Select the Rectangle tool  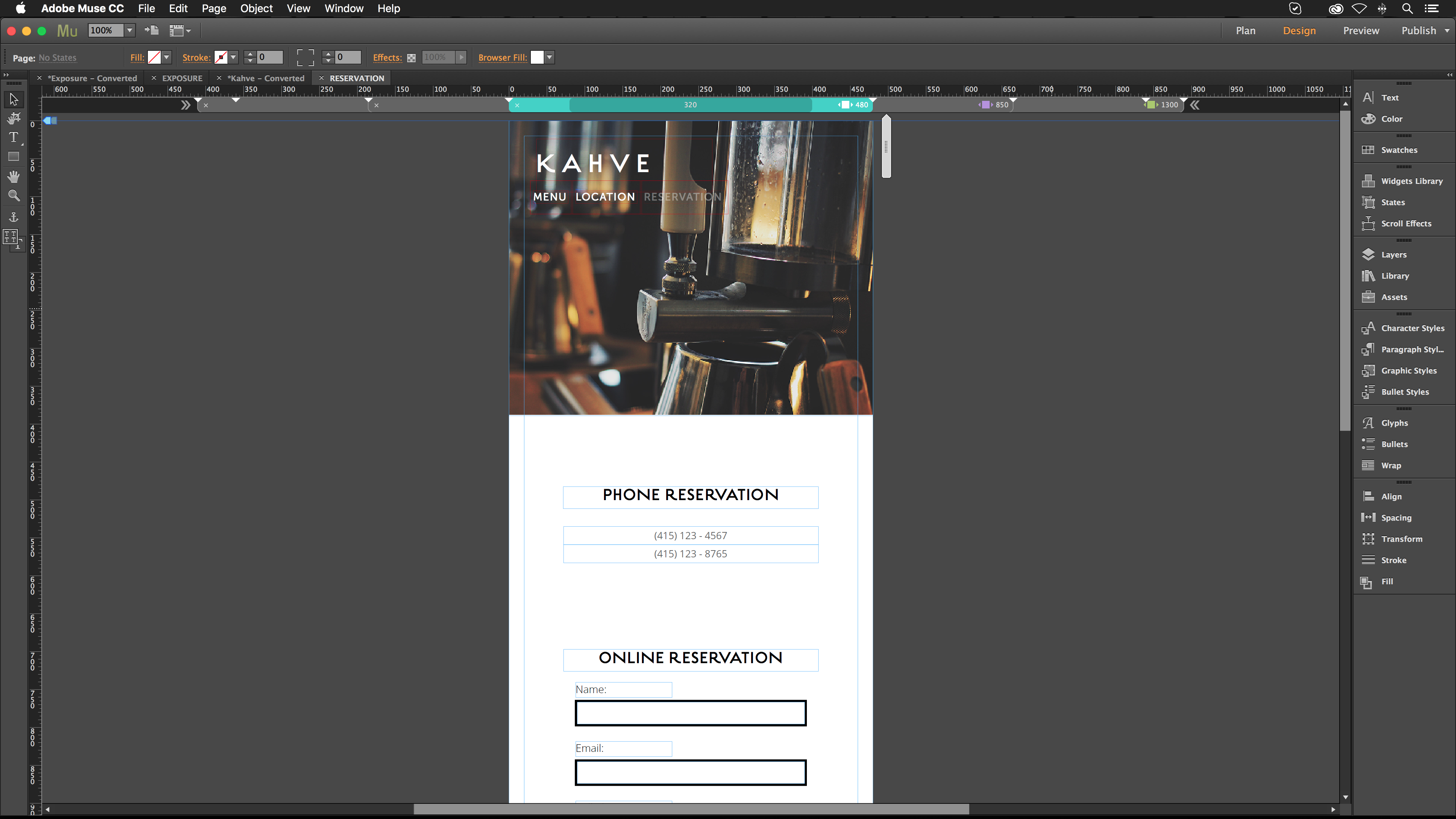tap(14, 157)
